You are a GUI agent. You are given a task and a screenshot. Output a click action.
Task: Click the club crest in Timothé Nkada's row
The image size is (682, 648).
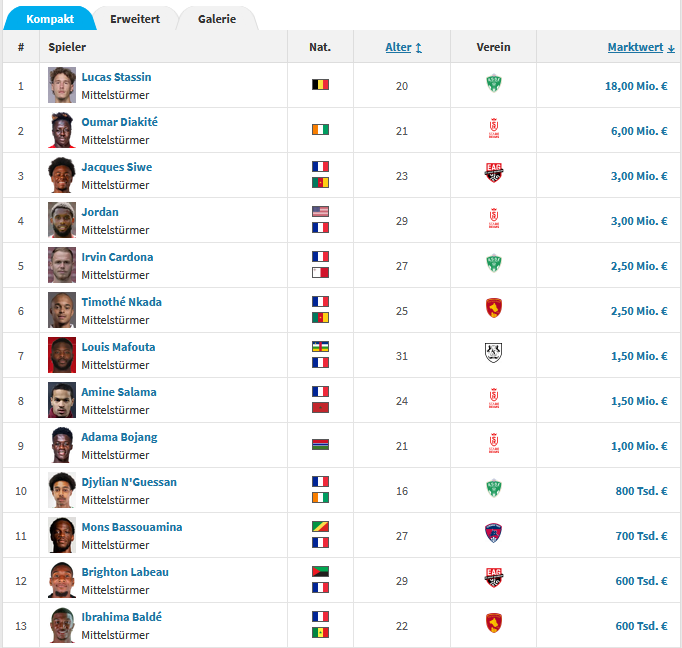coord(493,310)
